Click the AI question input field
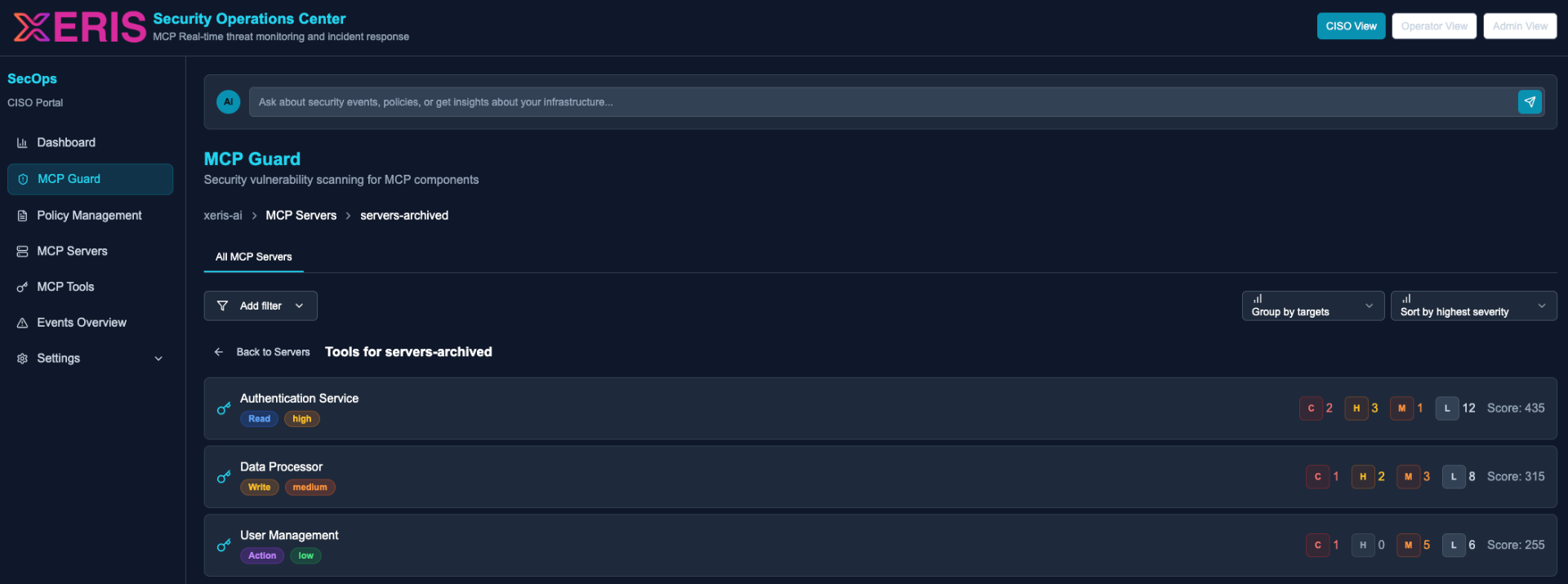Screen dimensions: 1568x584 pyautogui.click(x=882, y=102)
